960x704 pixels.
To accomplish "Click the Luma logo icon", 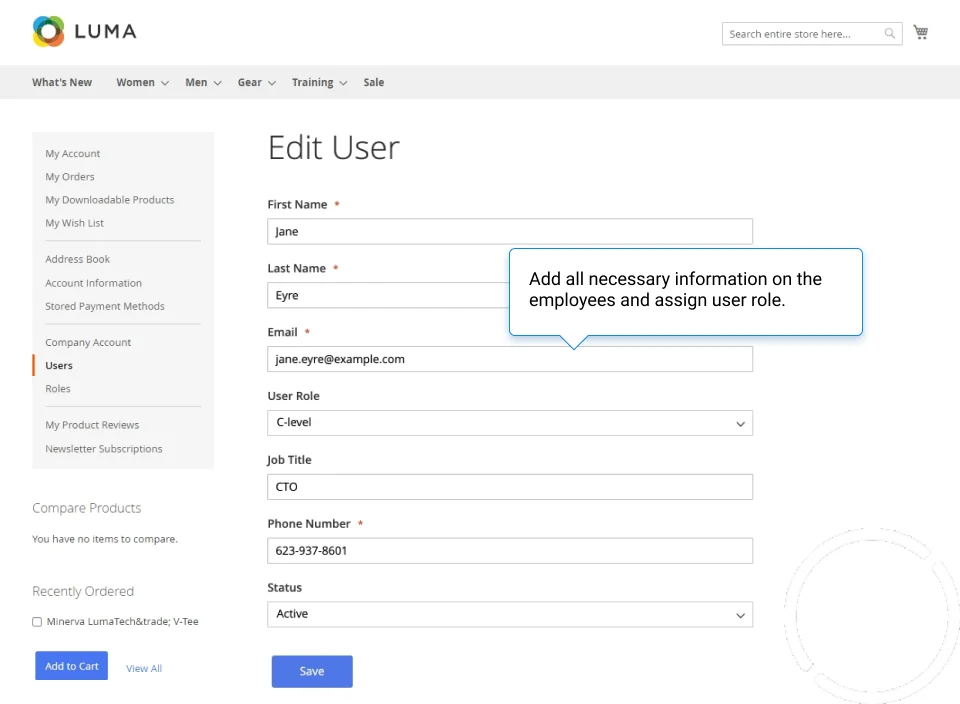I will (48, 32).
